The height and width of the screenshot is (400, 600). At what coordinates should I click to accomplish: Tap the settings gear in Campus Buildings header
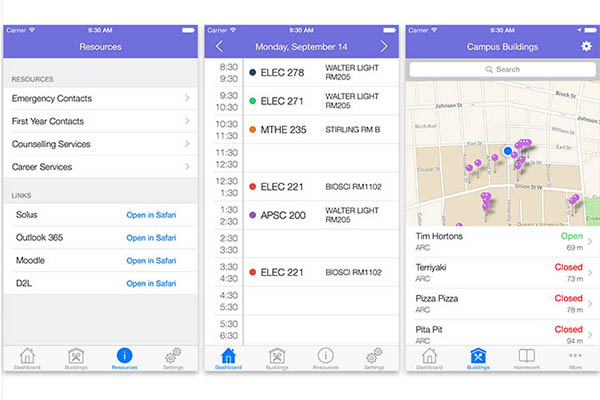586,47
